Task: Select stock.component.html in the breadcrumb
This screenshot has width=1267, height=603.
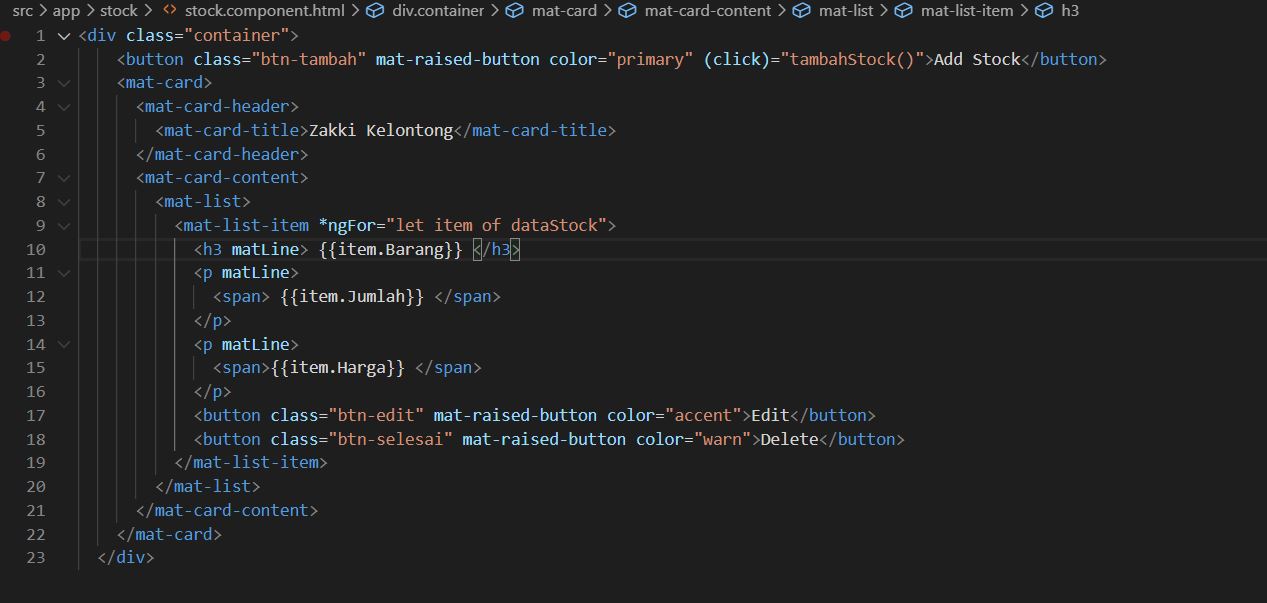Action: click(x=264, y=10)
